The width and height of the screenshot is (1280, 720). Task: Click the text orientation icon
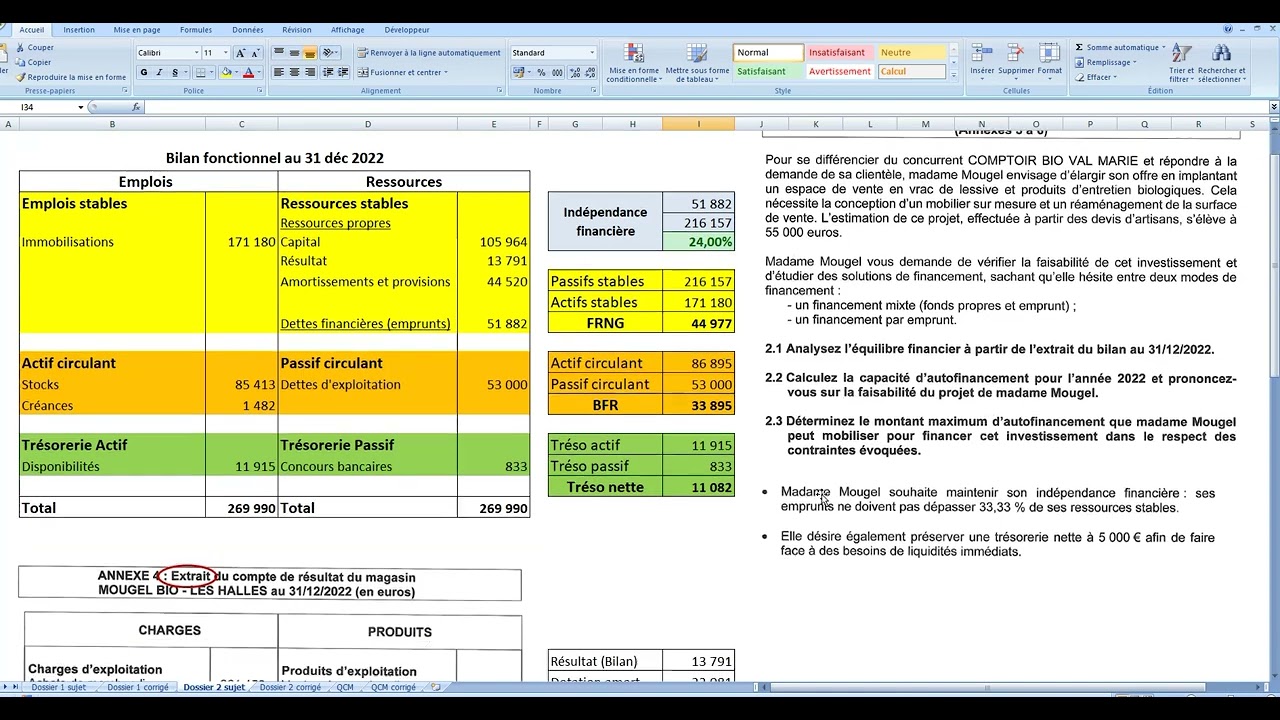click(330, 53)
